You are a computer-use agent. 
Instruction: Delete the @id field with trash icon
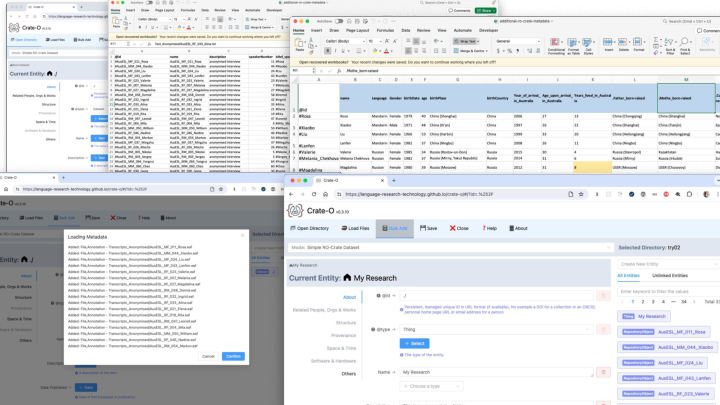[603, 296]
